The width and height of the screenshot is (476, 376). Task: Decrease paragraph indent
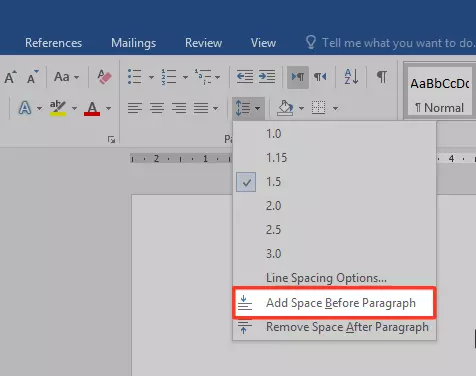point(245,77)
